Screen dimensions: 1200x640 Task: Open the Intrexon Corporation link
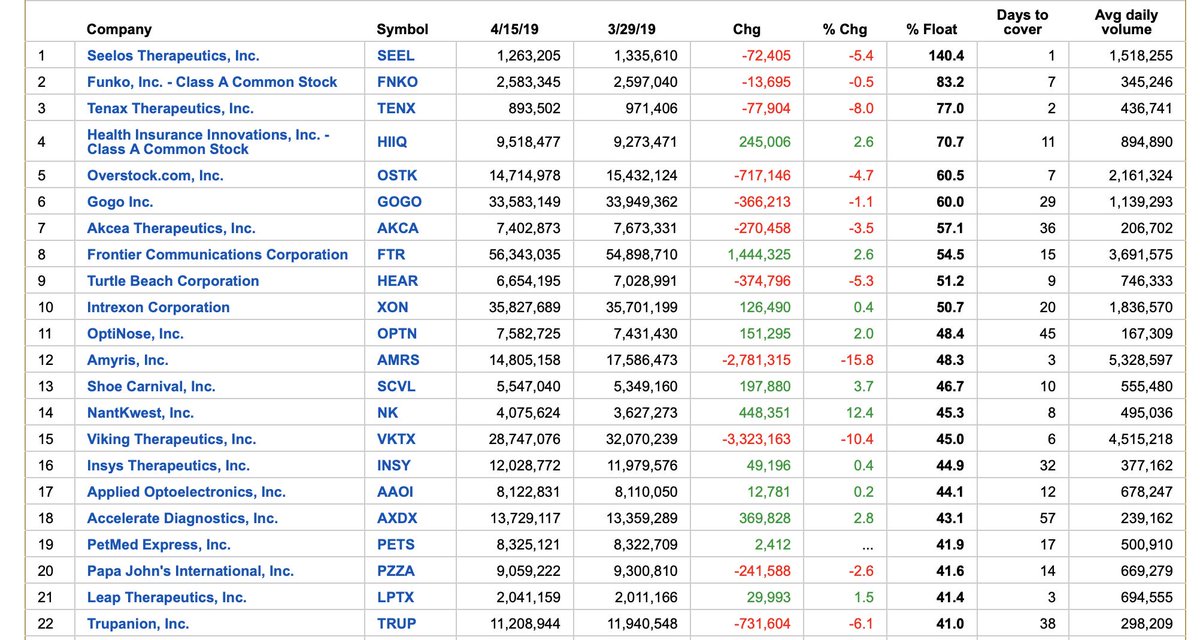[158, 307]
